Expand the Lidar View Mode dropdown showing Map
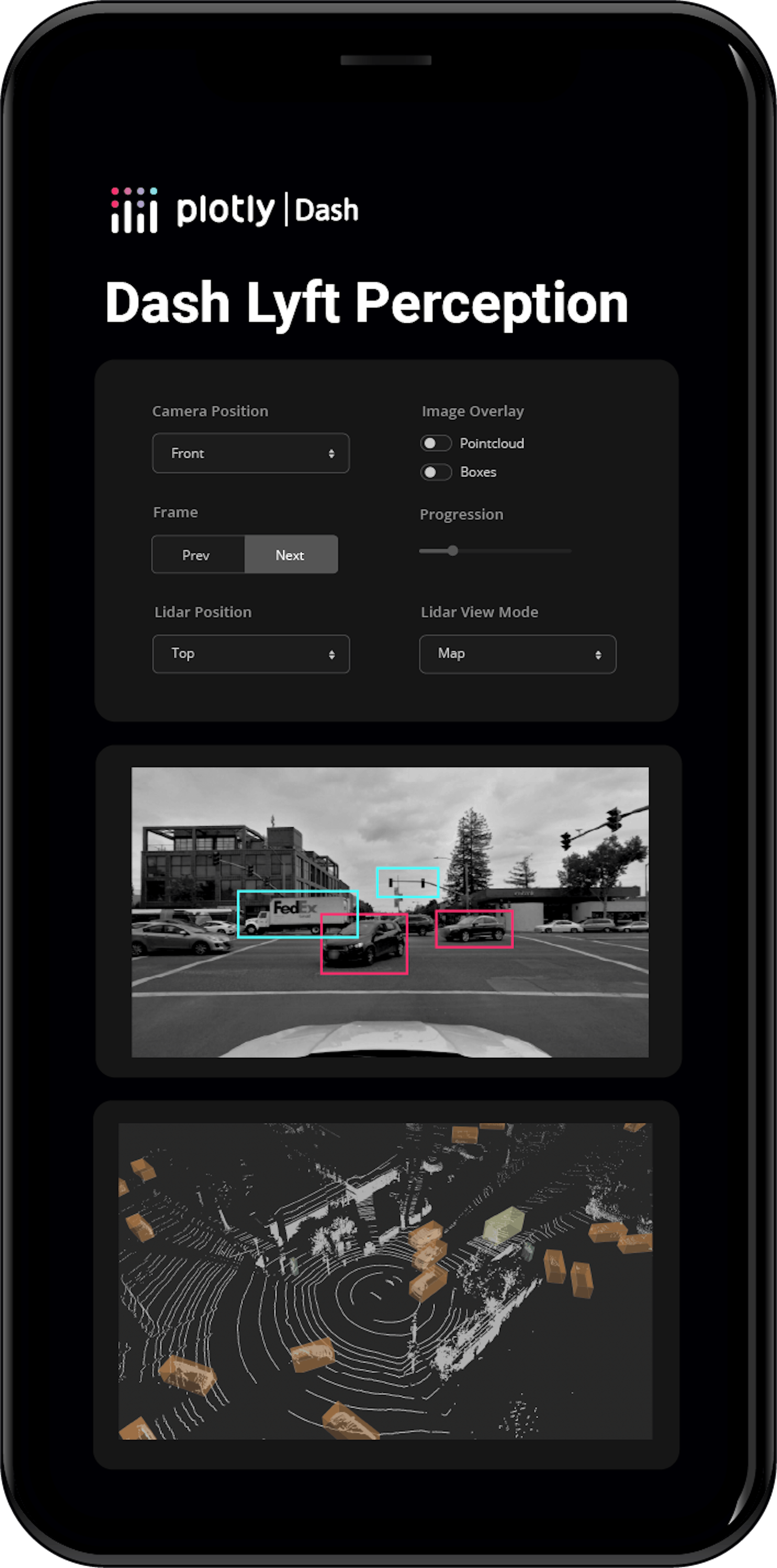The width and height of the screenshot is (777, 1568). pyautogui.click(x=518, y=654)
